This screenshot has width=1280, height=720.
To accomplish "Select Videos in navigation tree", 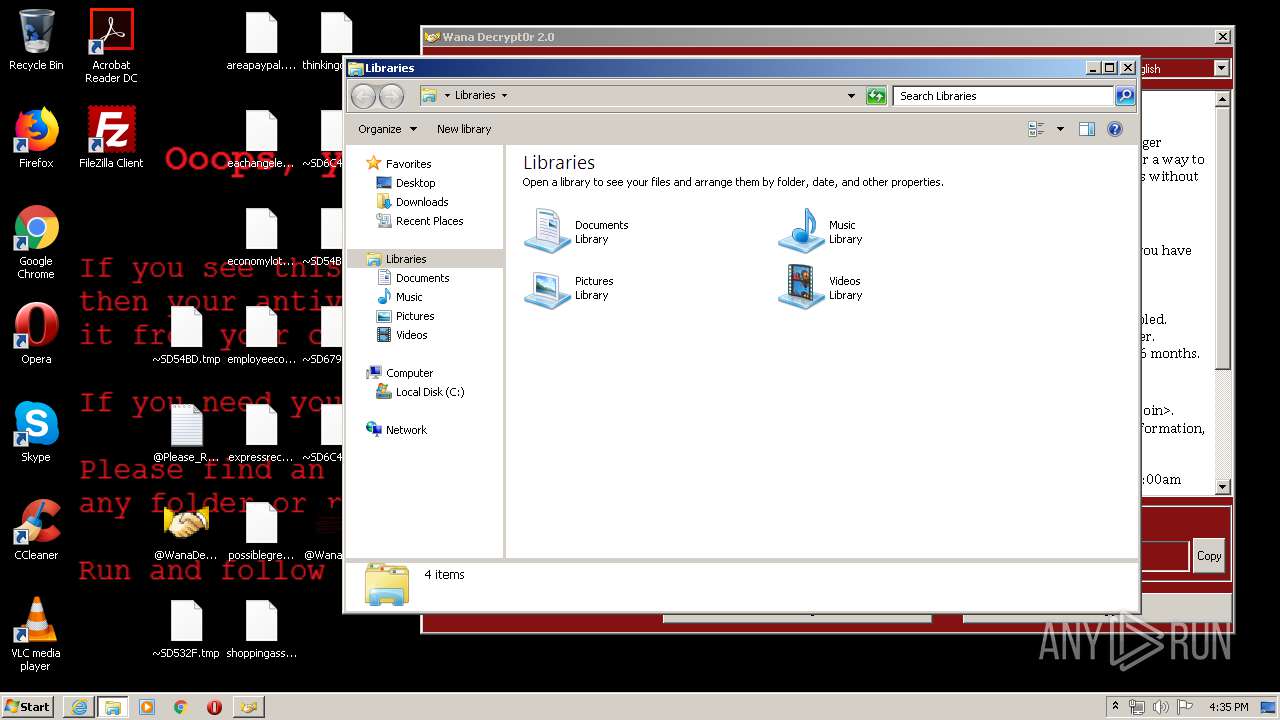I will coord(411,335).
